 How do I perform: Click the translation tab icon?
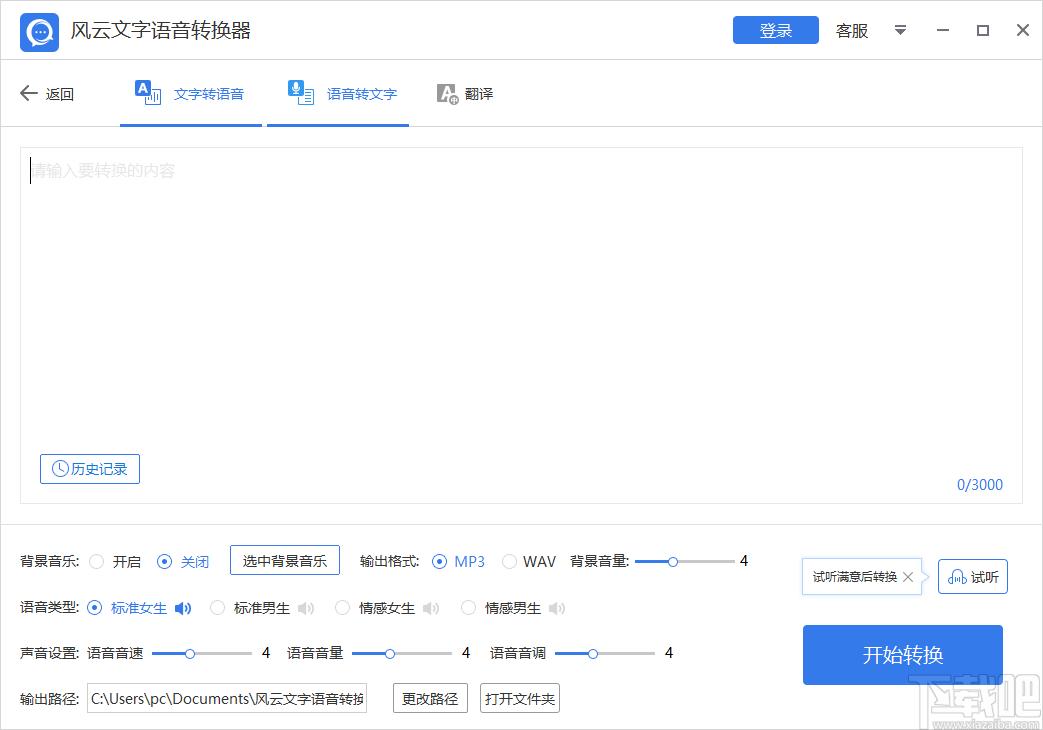click(448, 94)
